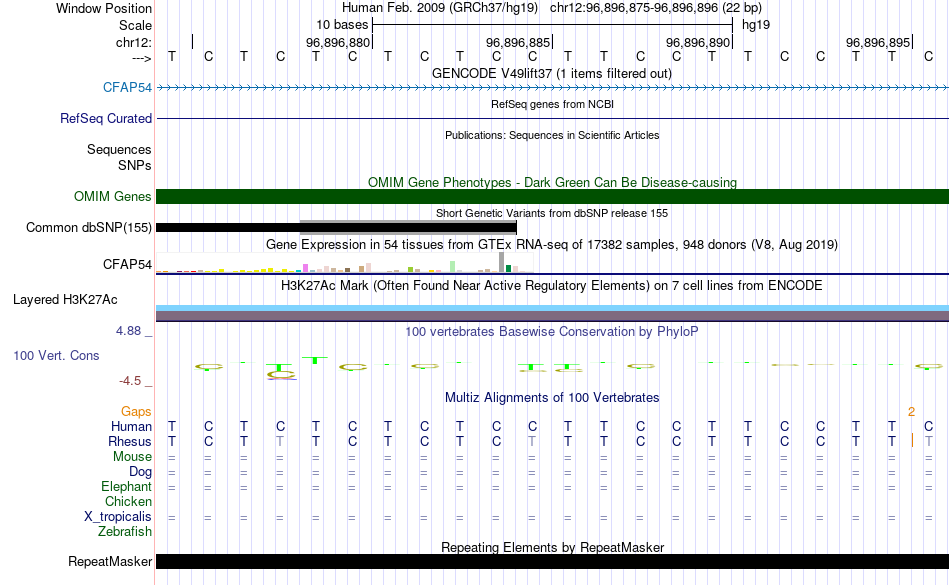The height and width of the screenshot is (585, 950).
Task: Select the OMIM Genes track label
Action: [x=113, y=196]
